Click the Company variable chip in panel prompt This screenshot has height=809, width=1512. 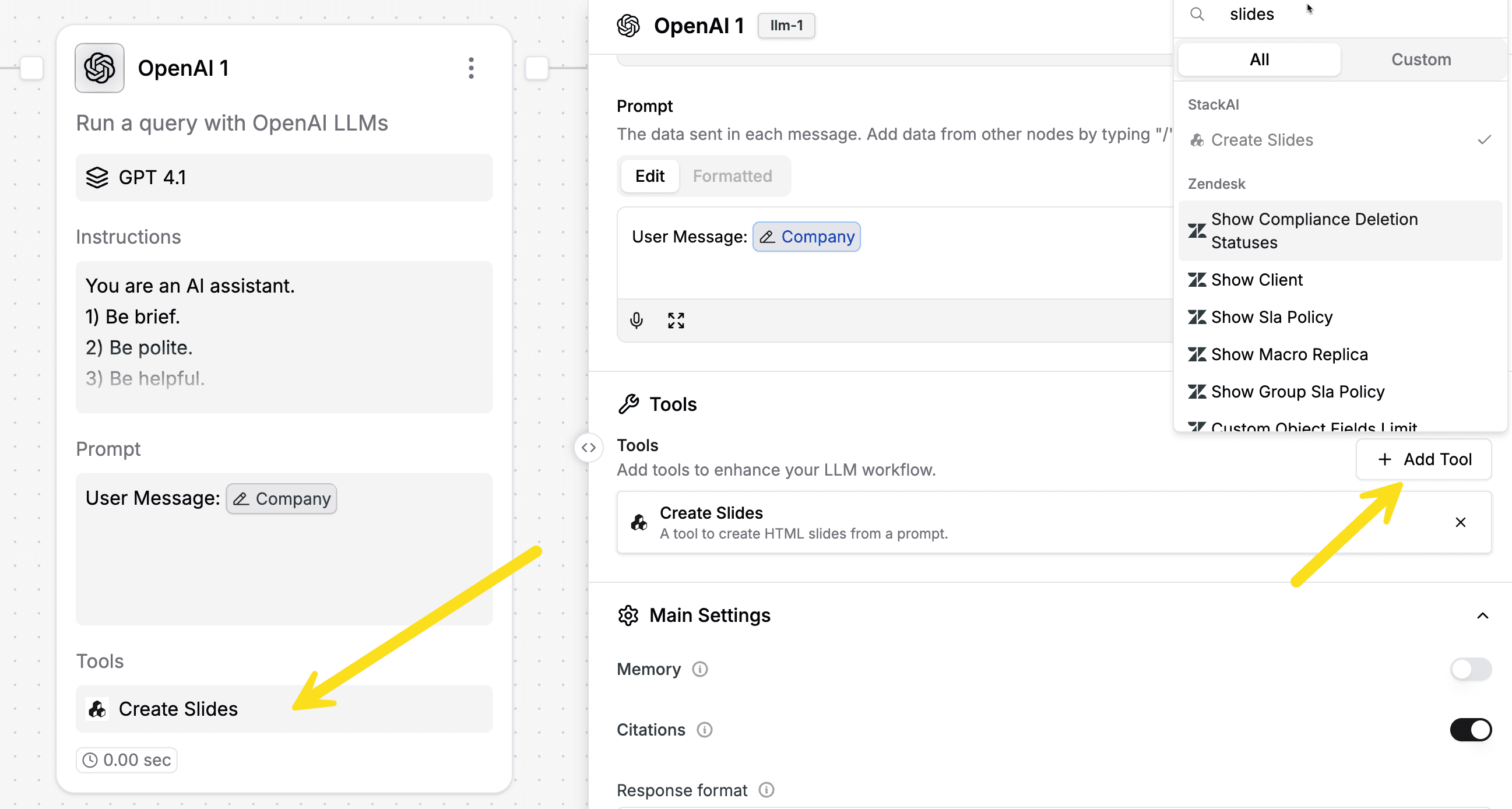click(x=807, y=237)
